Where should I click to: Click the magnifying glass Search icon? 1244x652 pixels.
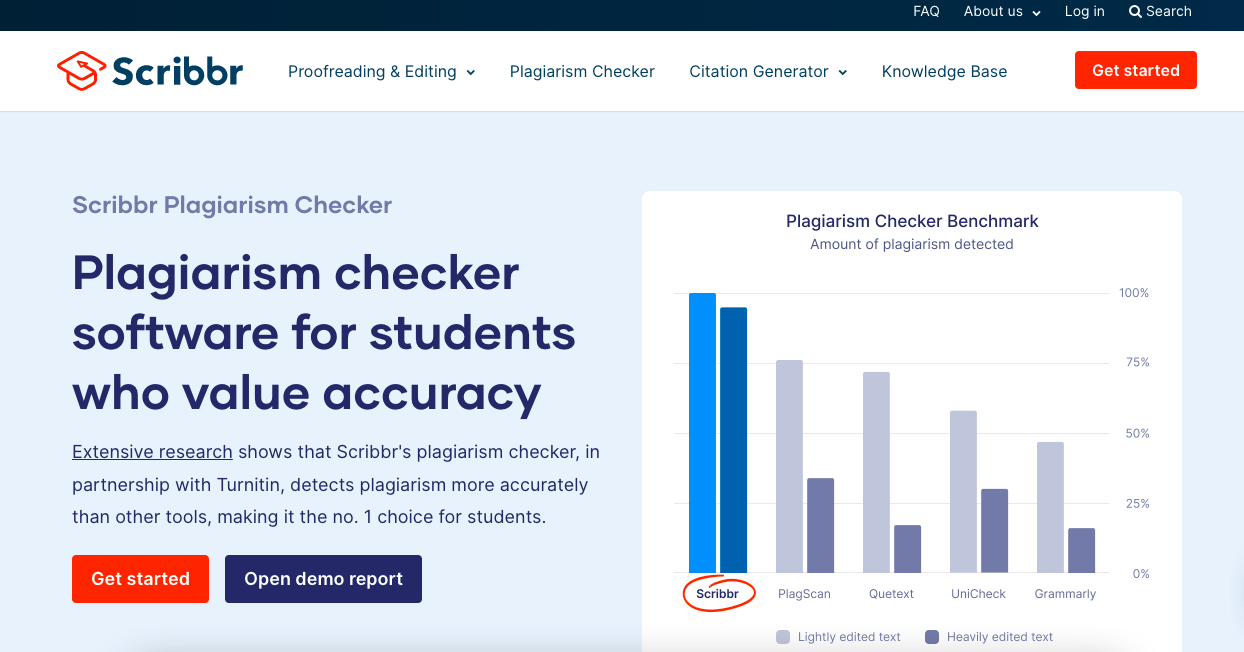coord(1135,12)
